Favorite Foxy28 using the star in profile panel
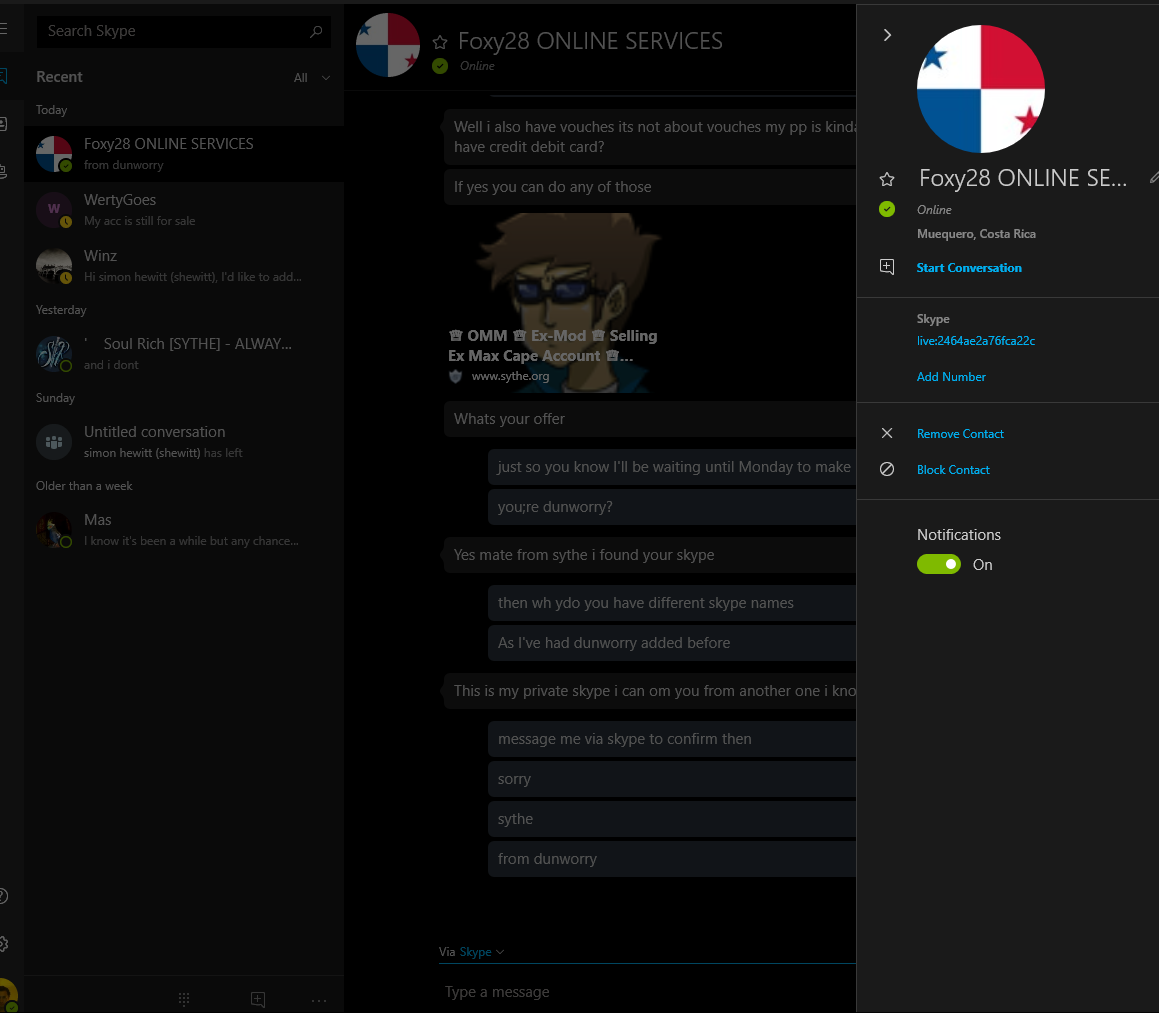 coord(887,179)
